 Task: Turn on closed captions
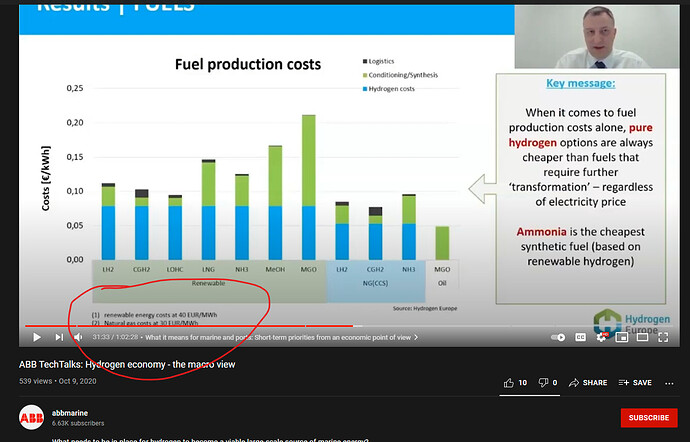[x=580, y=337]
